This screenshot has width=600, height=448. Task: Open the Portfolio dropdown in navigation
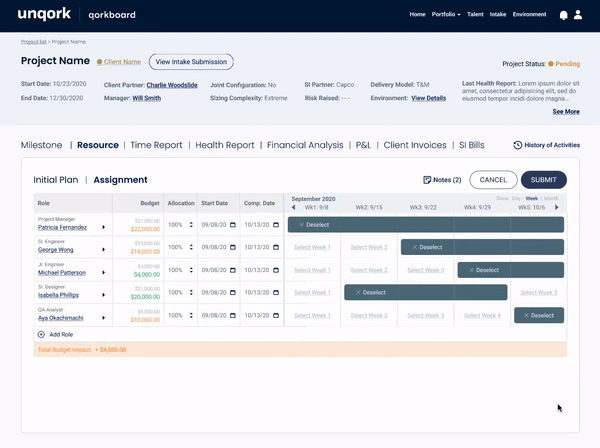click(446, 14)
